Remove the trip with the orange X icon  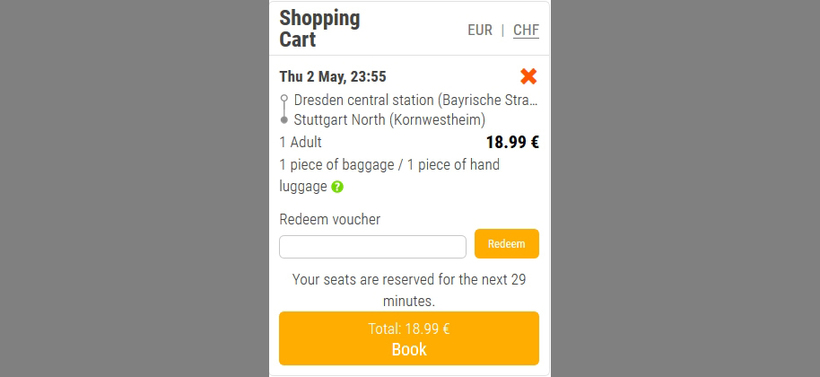pyautogui.click(x=528, y=76)
